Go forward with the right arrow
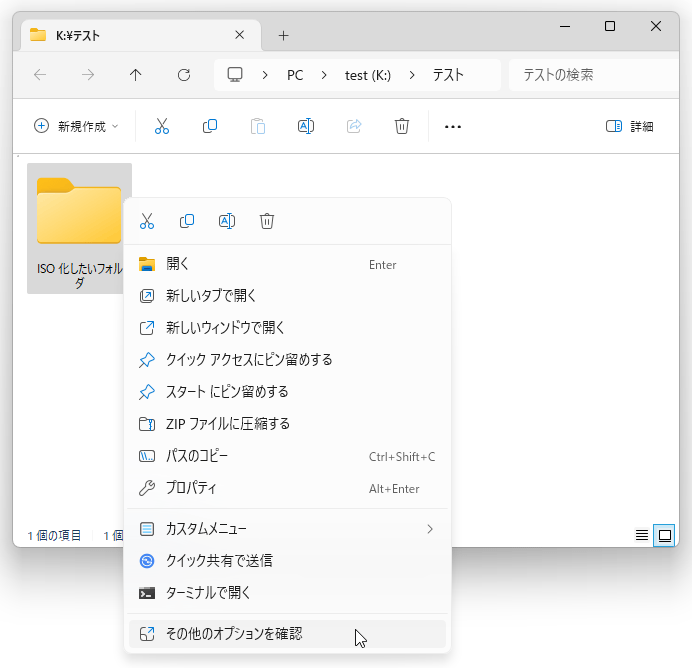Image resolution: width=692 pixels, height=668 pixels. click(x=88, y=75)
